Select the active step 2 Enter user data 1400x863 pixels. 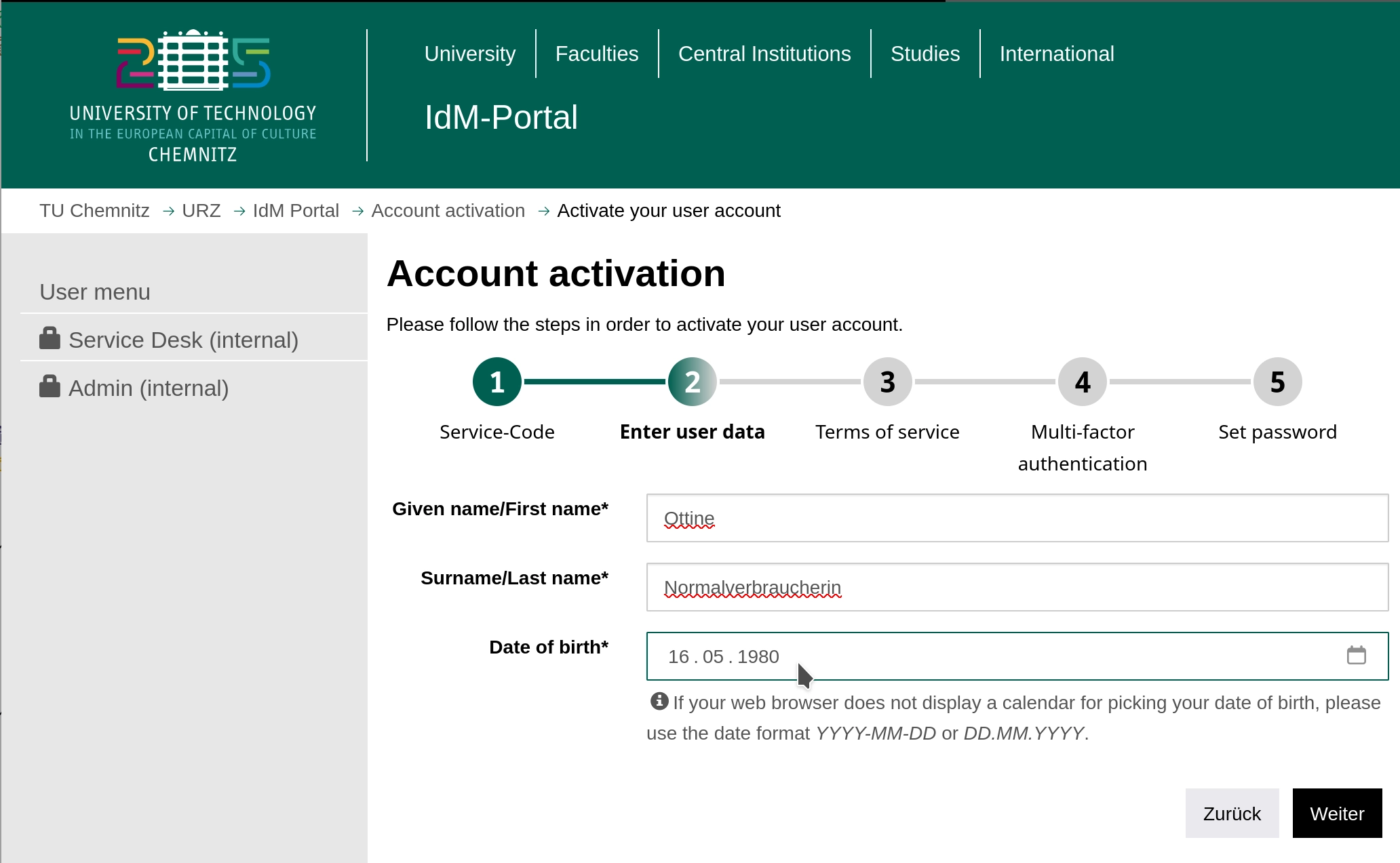point(692,381)
